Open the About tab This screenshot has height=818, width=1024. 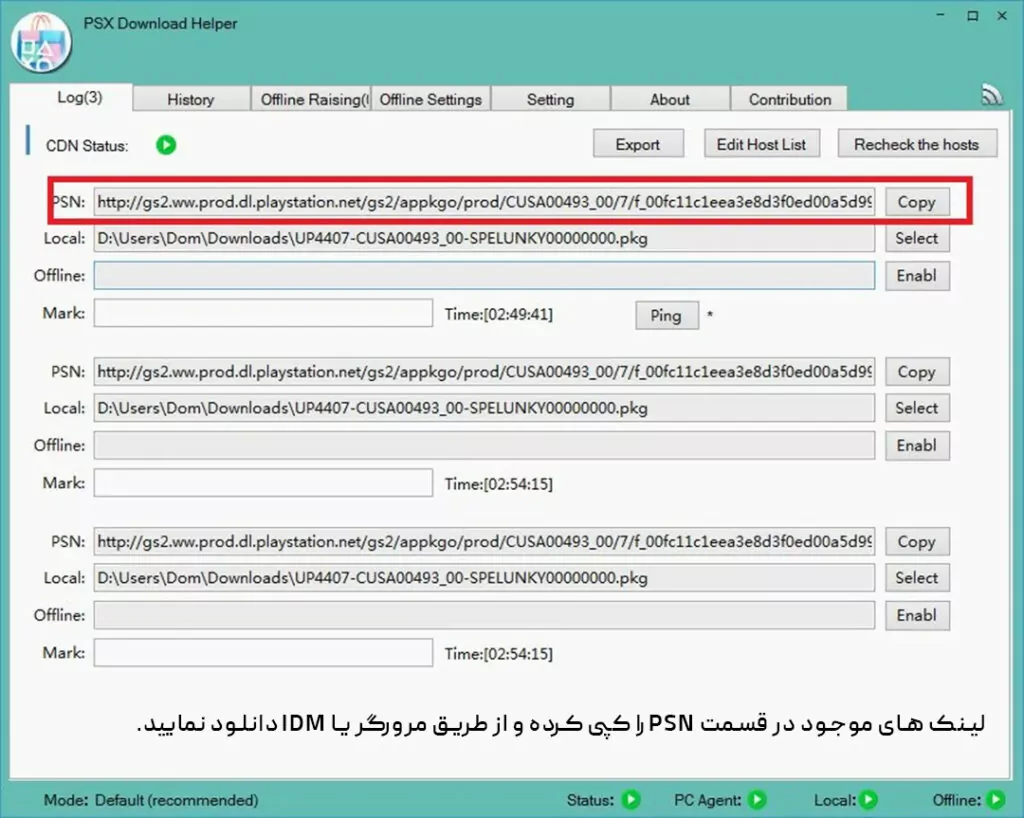(x=670, y=99)
